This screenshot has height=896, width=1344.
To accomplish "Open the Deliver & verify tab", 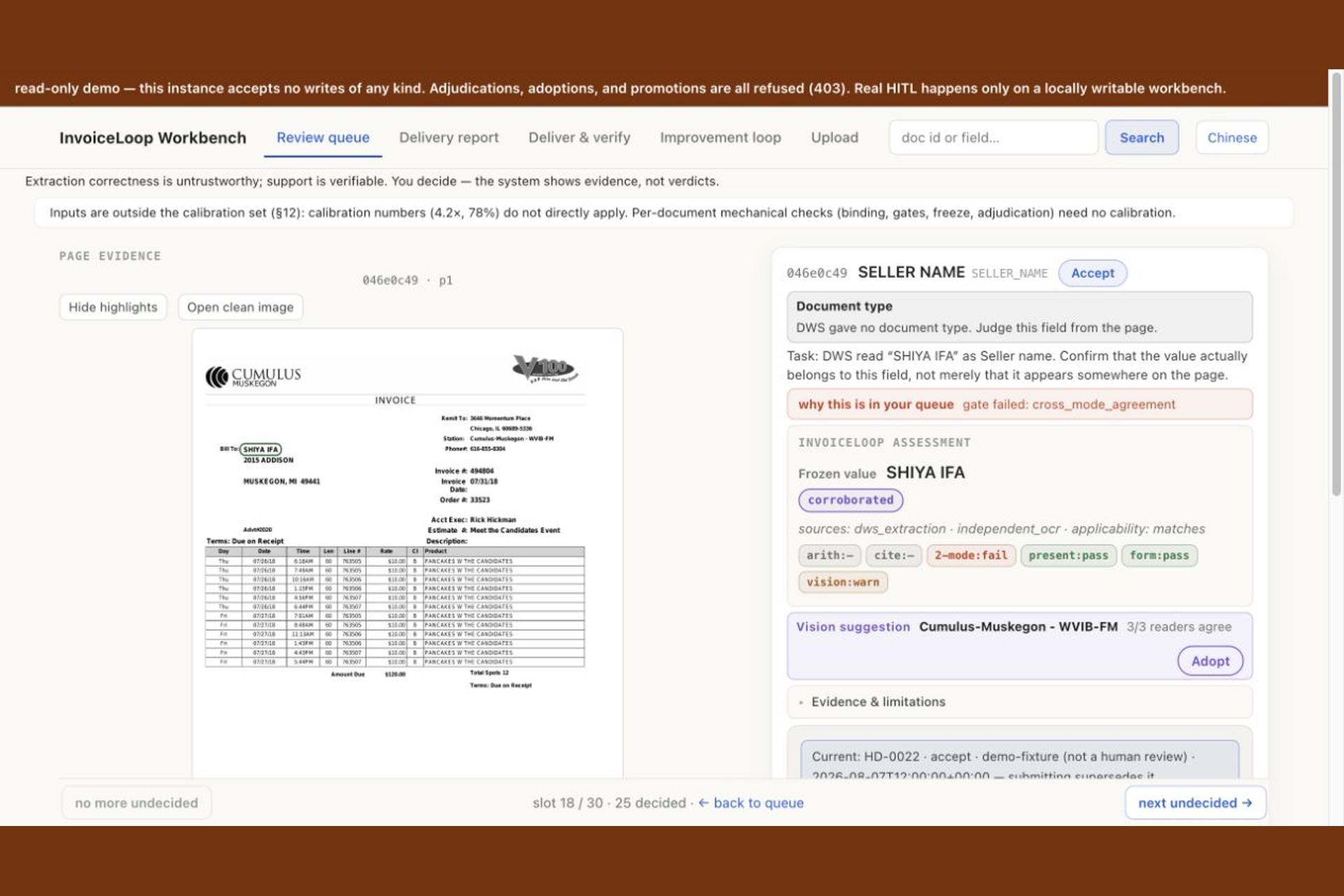I will pyautogui.click(x=579, y=138).
